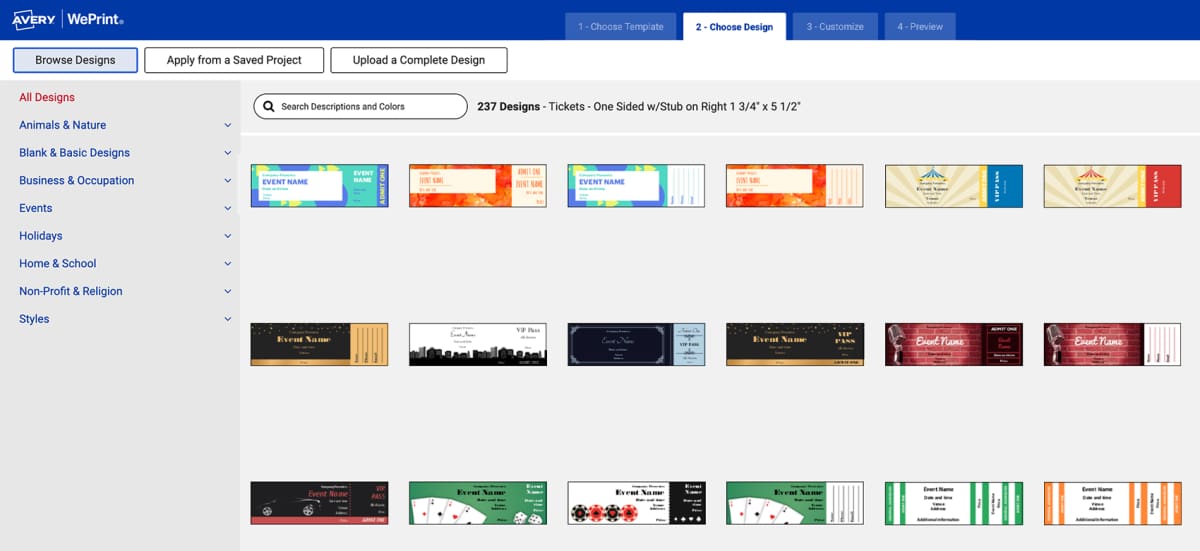Expand the Business & Occupation chevron
This screenshot has width=1200, height=551.
click(227, 181)
